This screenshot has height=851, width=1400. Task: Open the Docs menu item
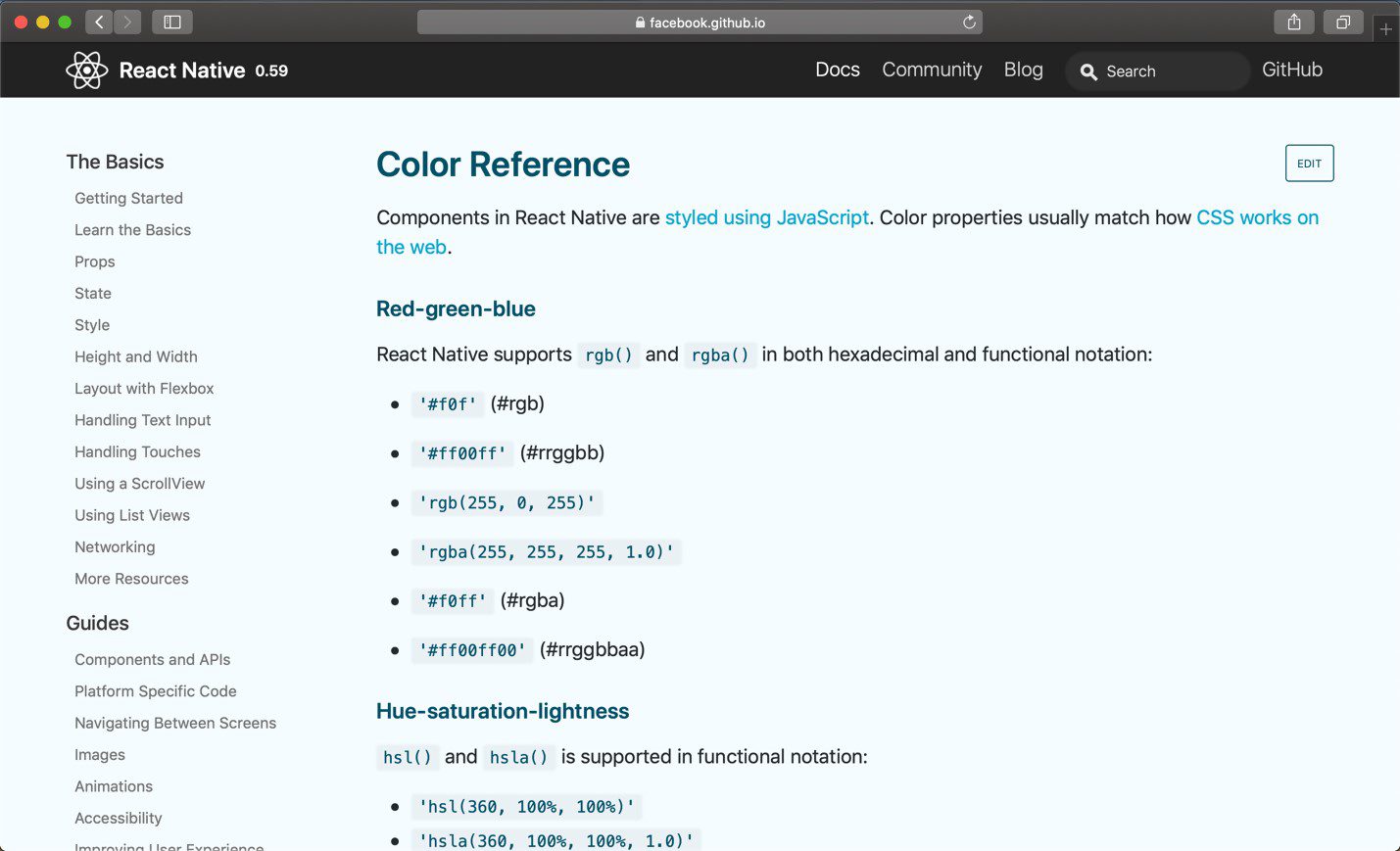tap(838, 70)
